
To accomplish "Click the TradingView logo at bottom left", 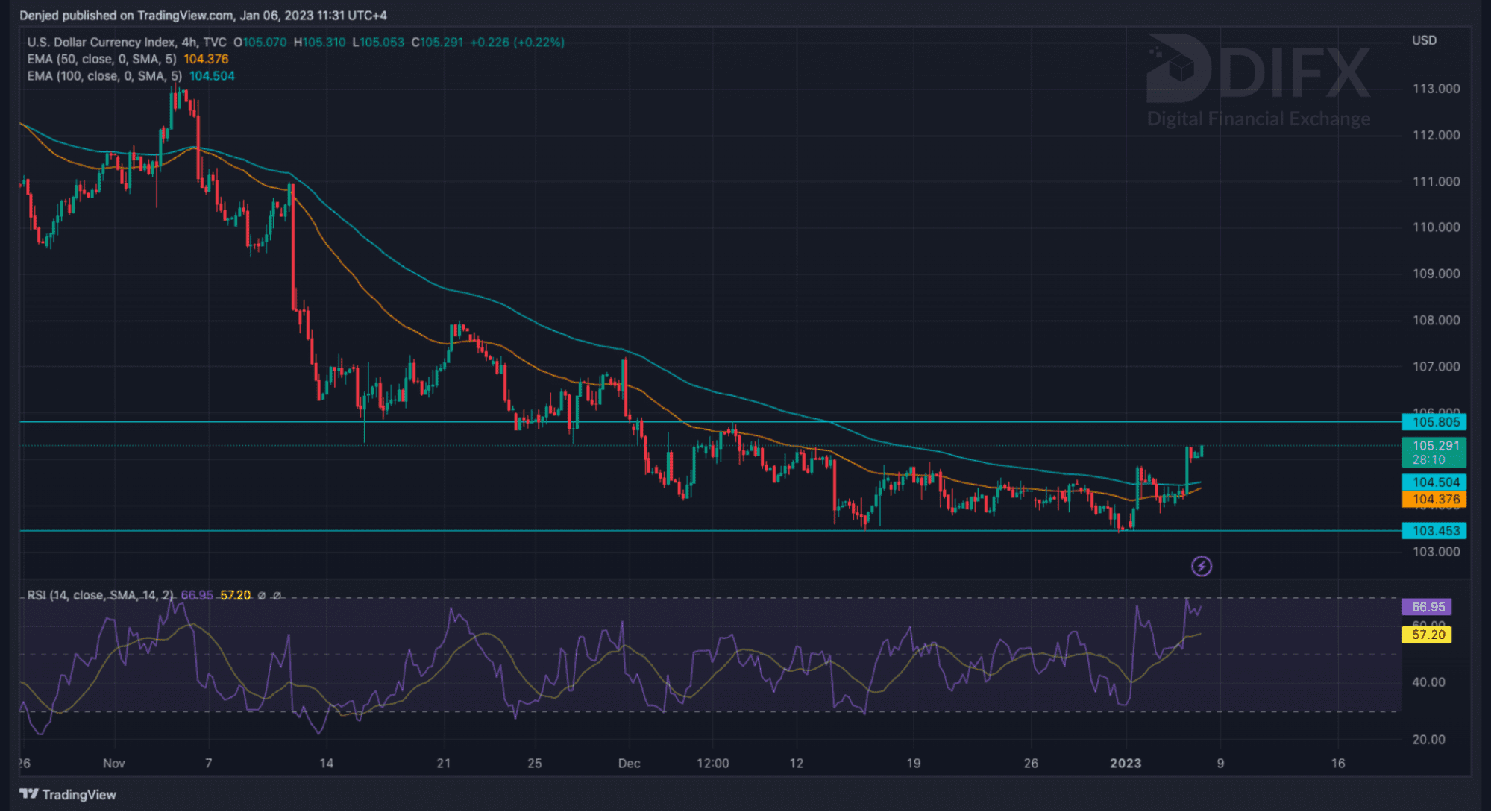I will 68,794.
